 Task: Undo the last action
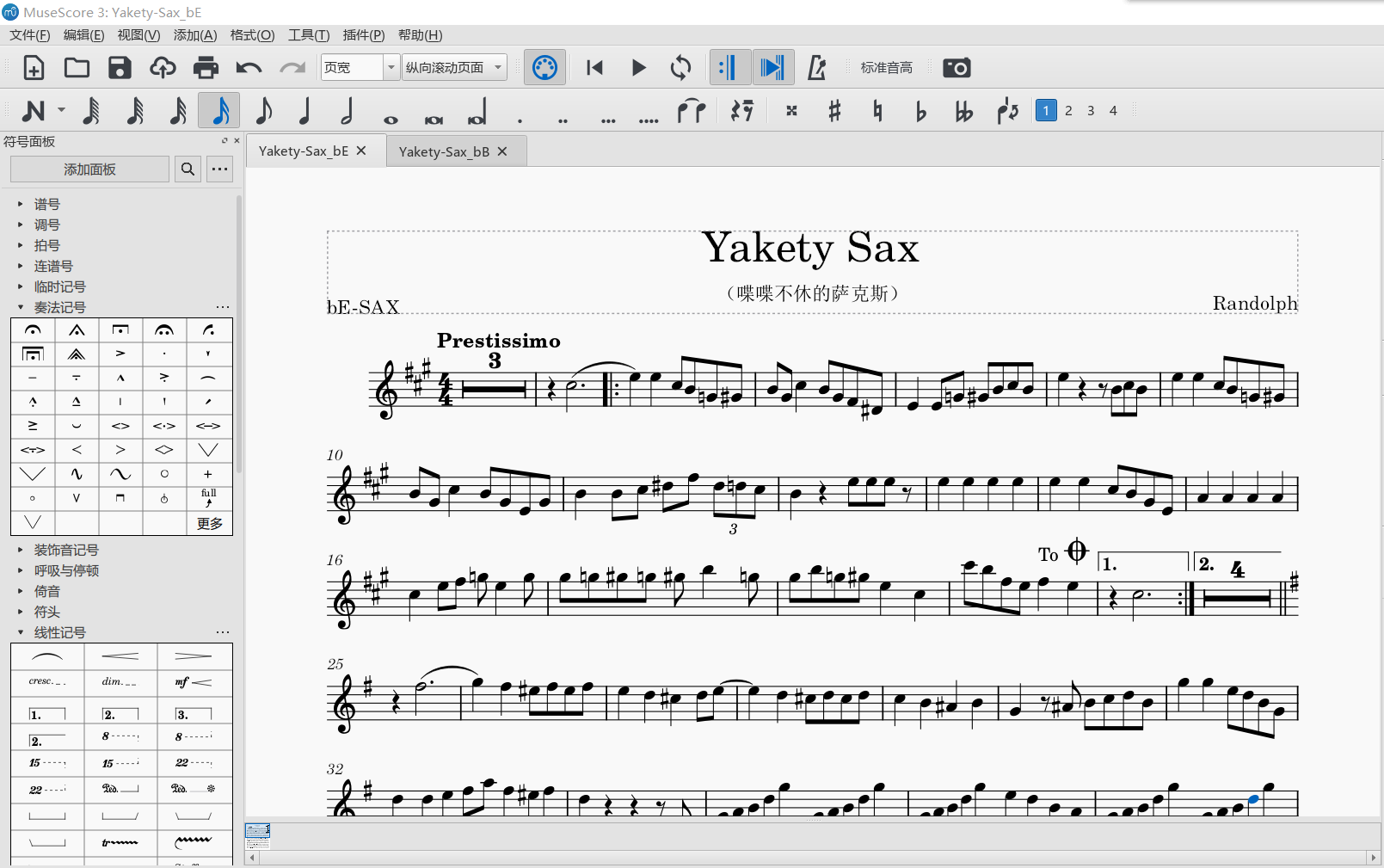click(x=249, y=68)
